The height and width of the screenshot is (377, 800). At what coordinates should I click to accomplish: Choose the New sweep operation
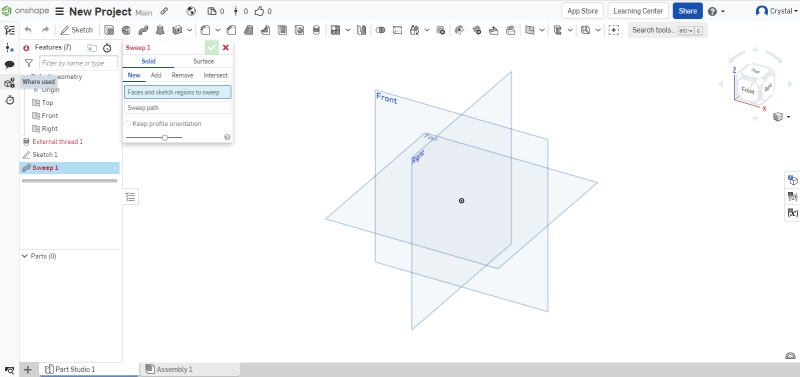click(x=134, y=75)
